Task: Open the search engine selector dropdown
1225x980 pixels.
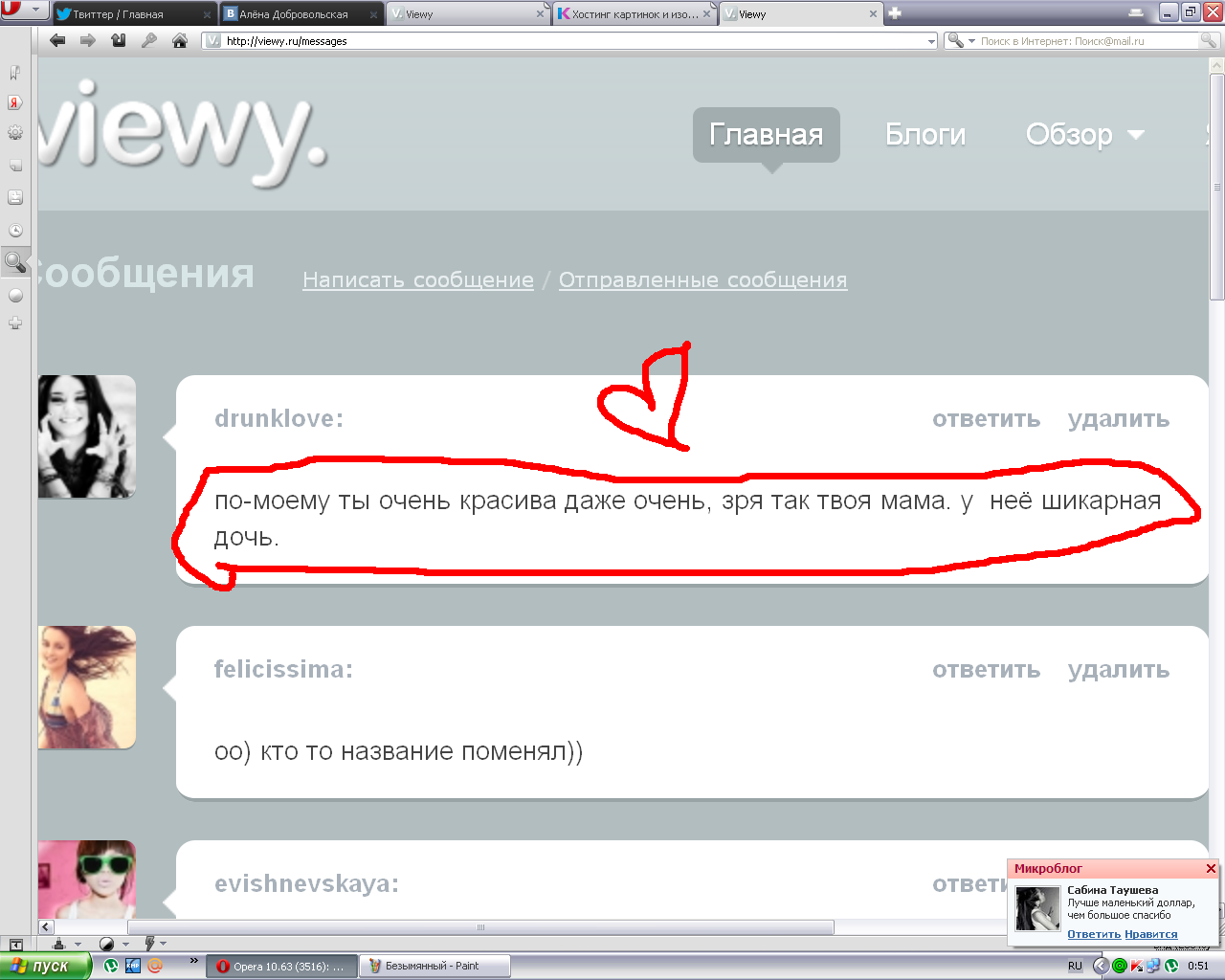Action: [961, 41]
